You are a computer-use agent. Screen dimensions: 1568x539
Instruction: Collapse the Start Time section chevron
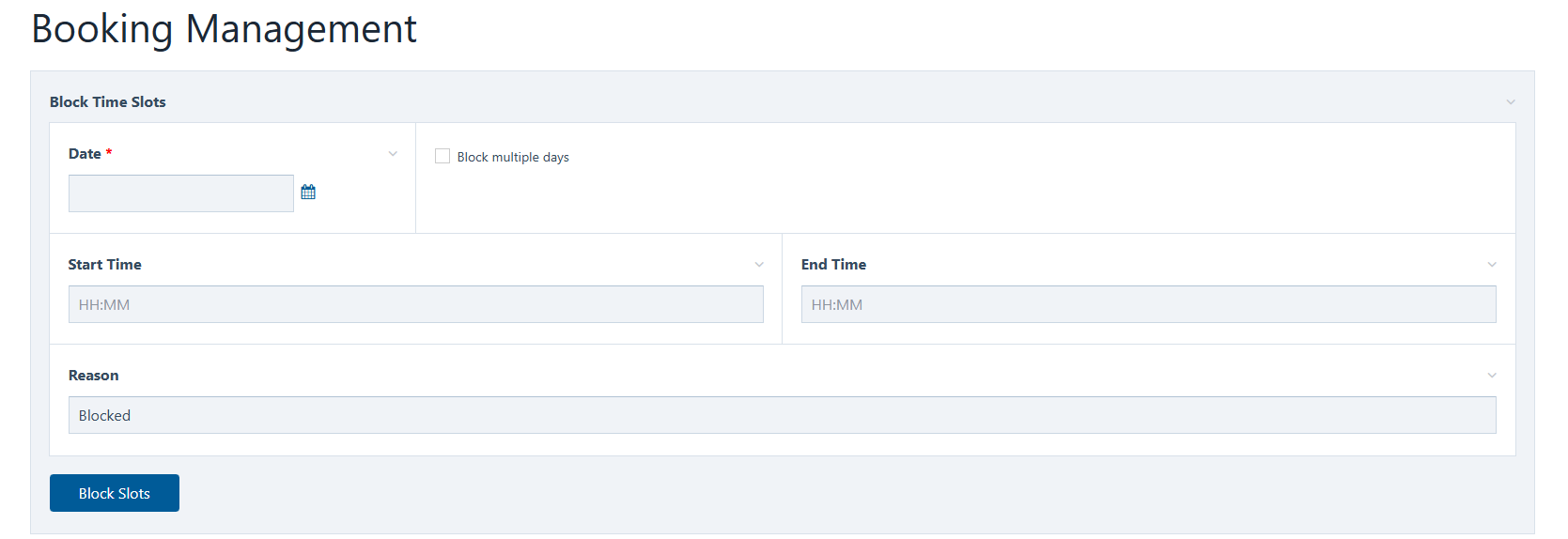click(759, 265)
